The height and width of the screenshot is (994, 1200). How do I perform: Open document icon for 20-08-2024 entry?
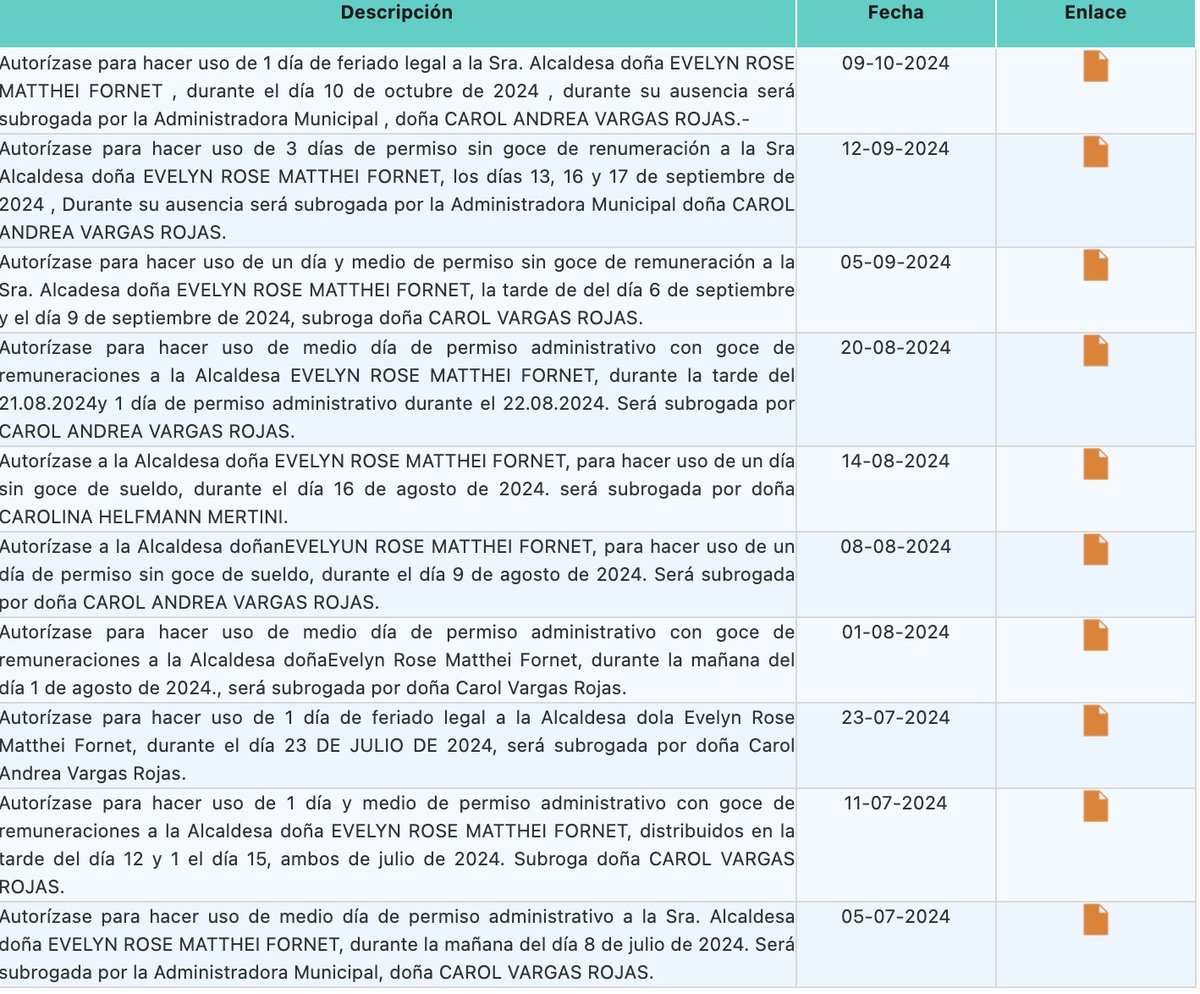pos(1096,351)
